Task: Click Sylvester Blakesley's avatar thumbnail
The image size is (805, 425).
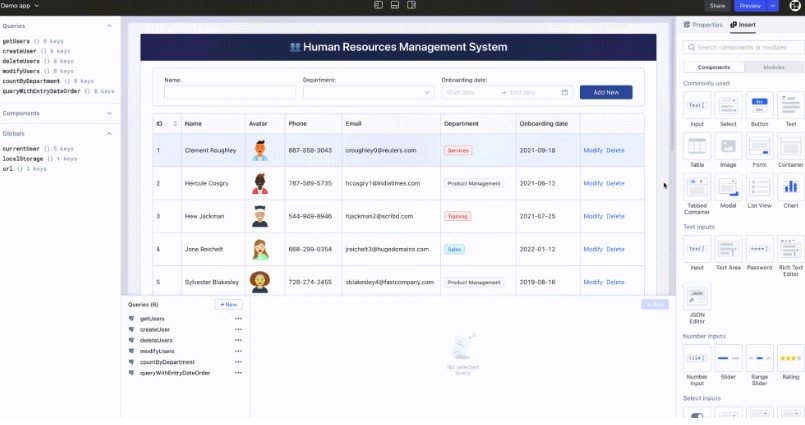Action: [x=260, y=282]
